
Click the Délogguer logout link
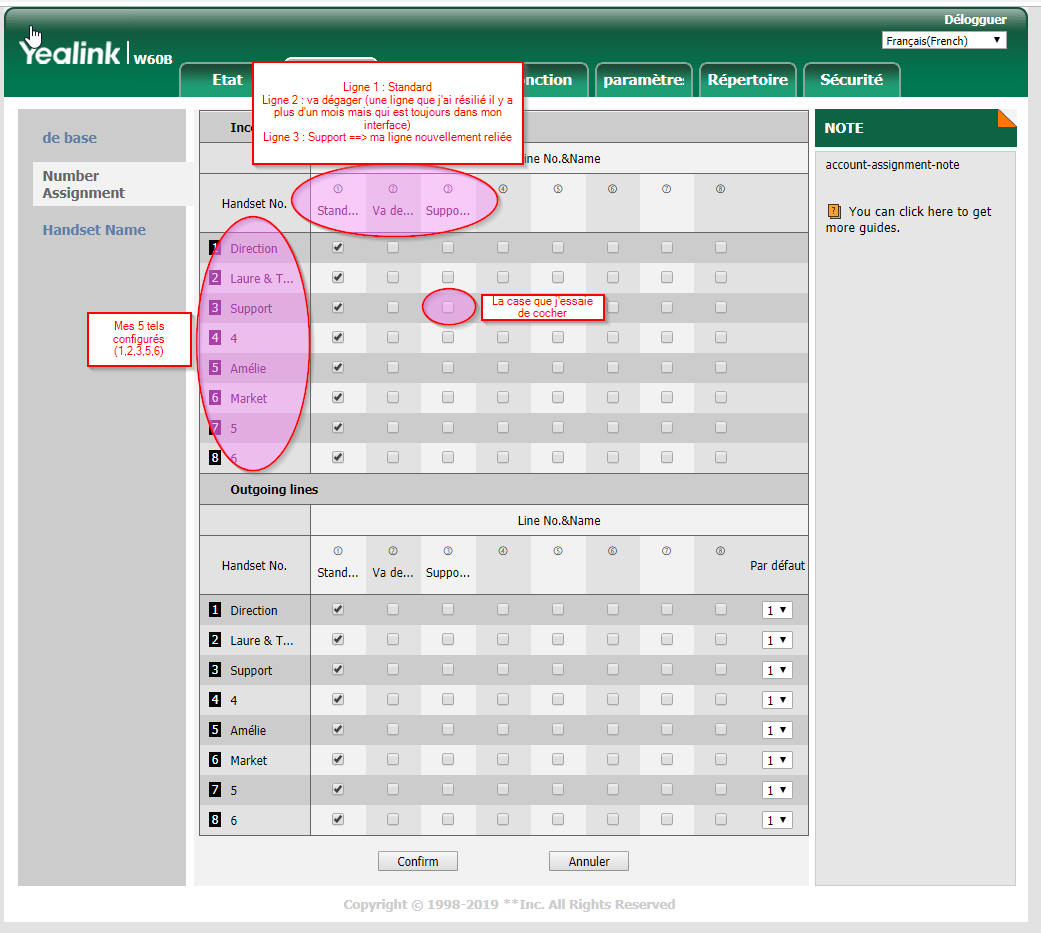974,20
